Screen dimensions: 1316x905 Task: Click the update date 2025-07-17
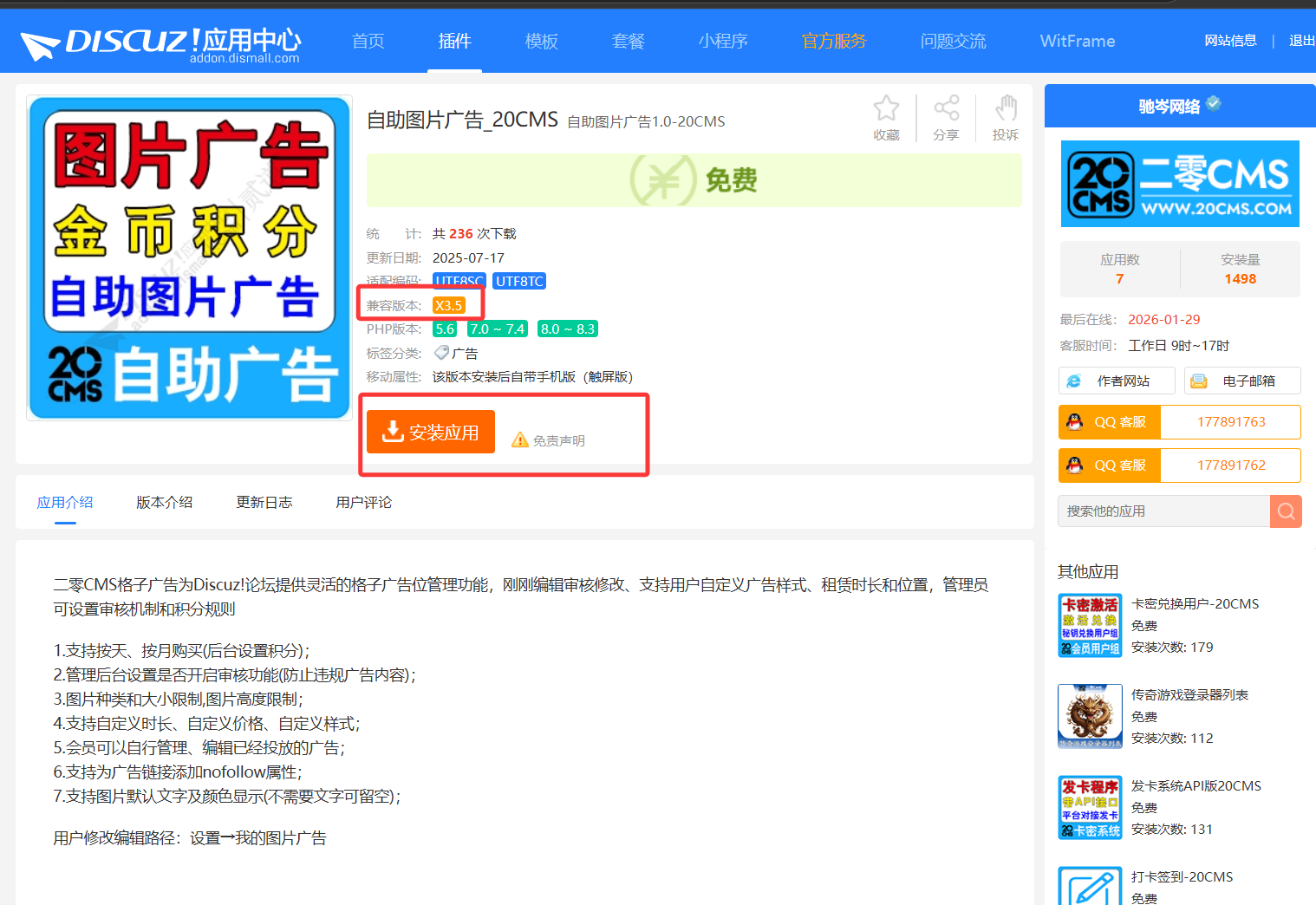(468, 258)
